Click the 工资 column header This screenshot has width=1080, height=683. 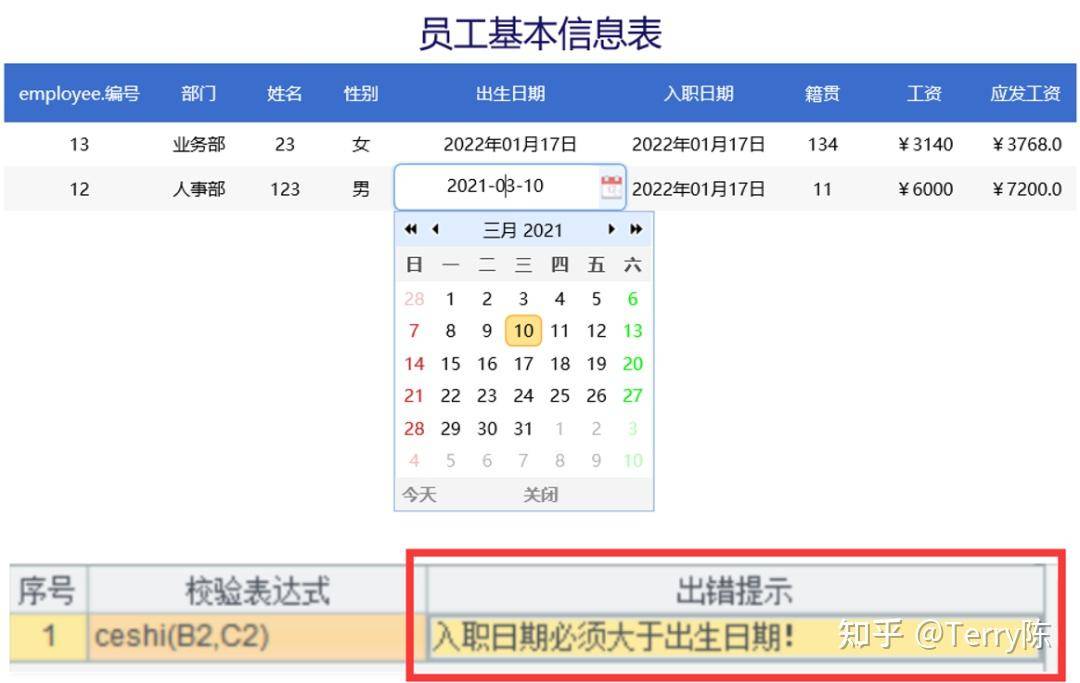click(924, 93)
